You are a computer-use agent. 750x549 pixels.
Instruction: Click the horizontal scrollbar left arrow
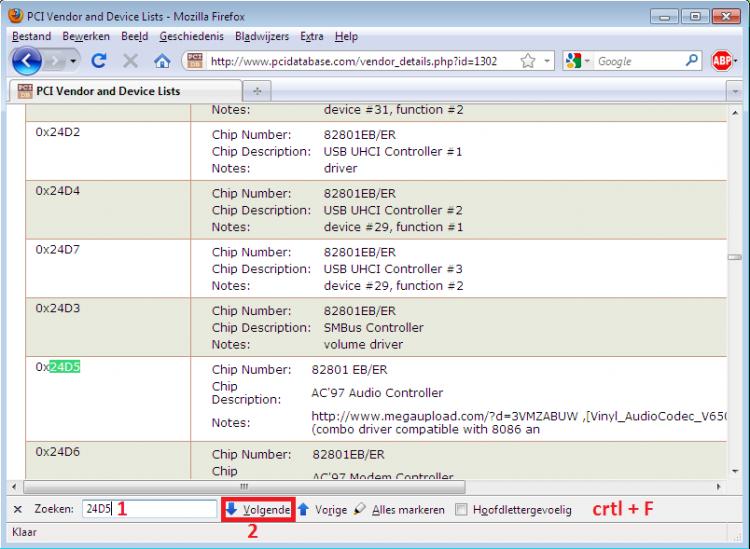tap(14, 487)
